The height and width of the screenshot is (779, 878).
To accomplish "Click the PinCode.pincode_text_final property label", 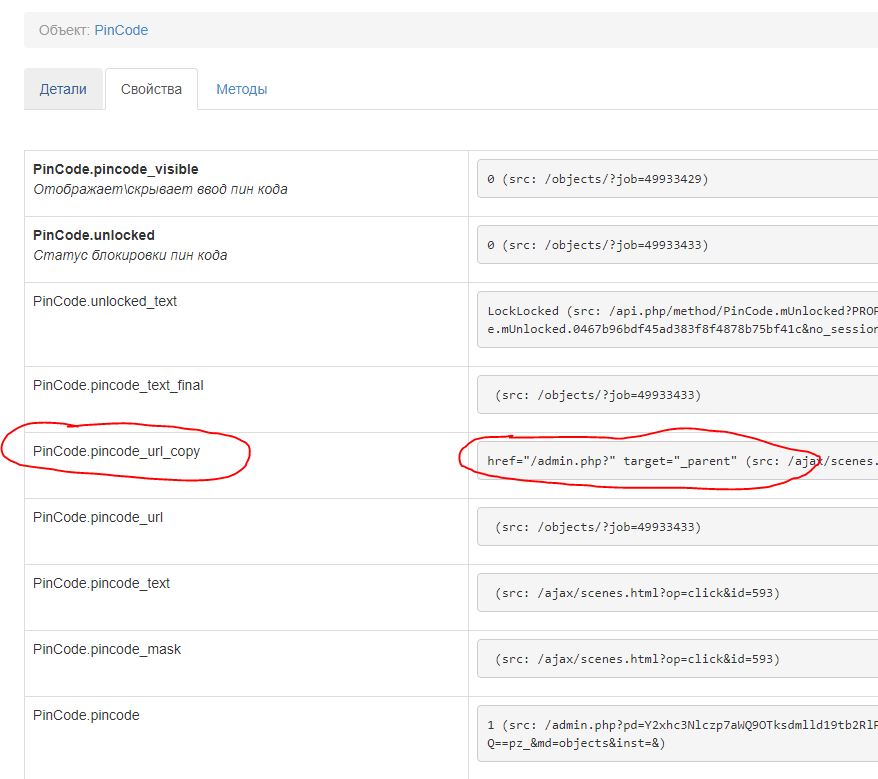I will pos(118,385).
